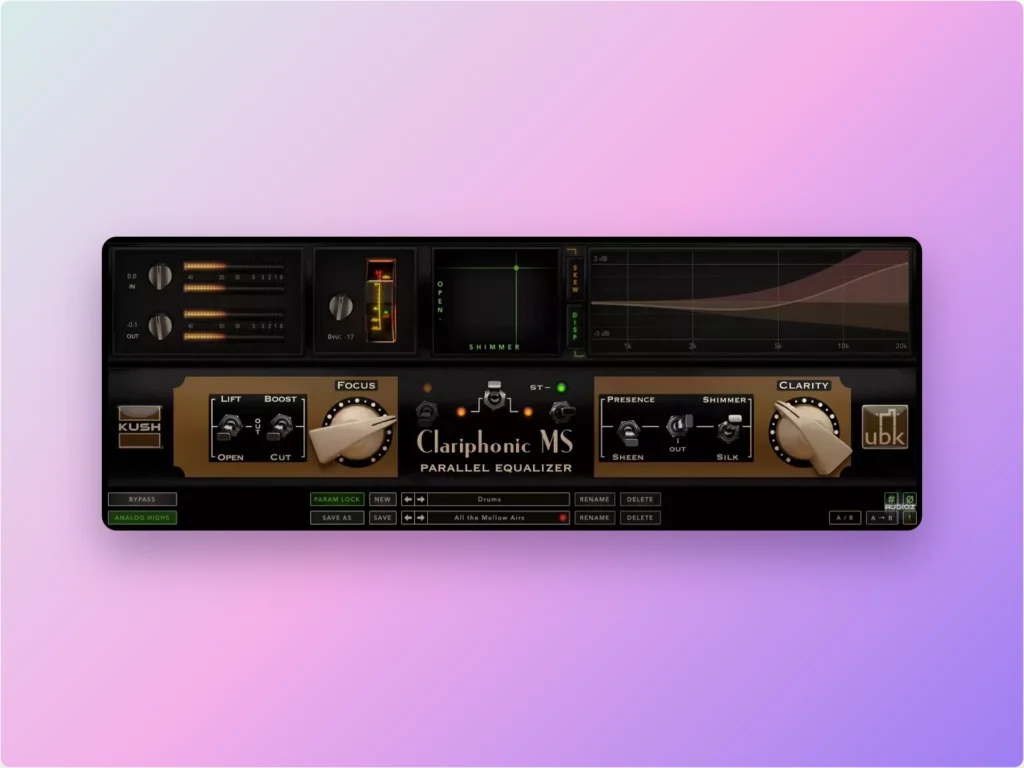Delete the Drums bank
Image resolution: width=1024 pixels, height=768 pixels.
point(640,500)
